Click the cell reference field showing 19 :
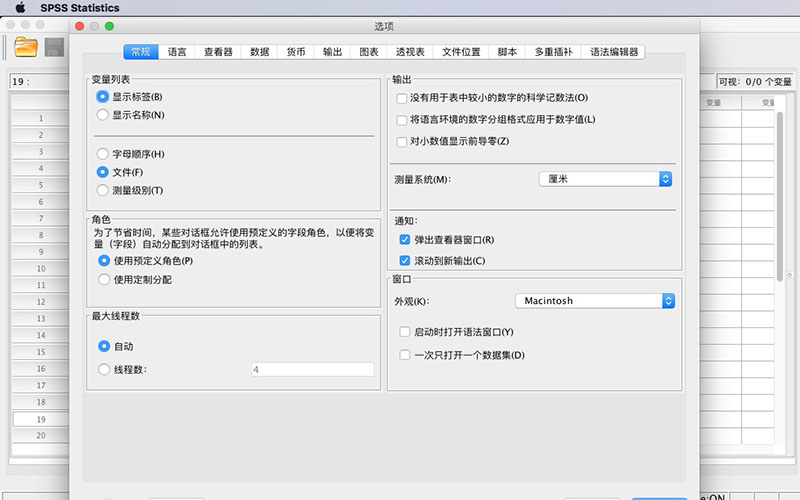 pyautogui.click(x=39, y=82)
